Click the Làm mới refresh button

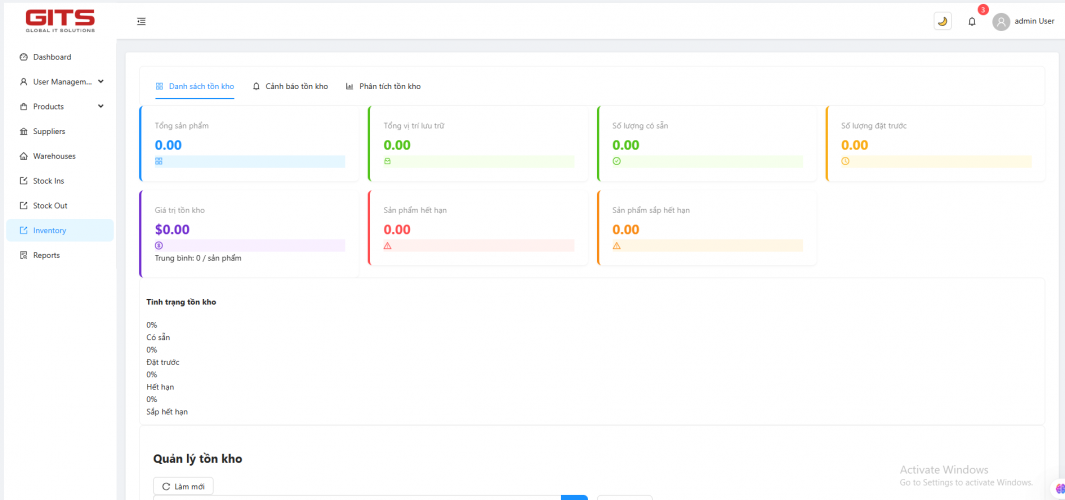(x=184, y=486)
